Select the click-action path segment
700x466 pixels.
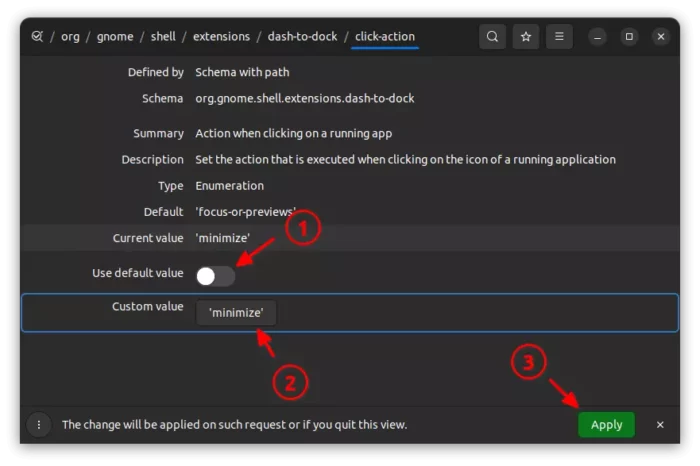(x=385, y=37)
